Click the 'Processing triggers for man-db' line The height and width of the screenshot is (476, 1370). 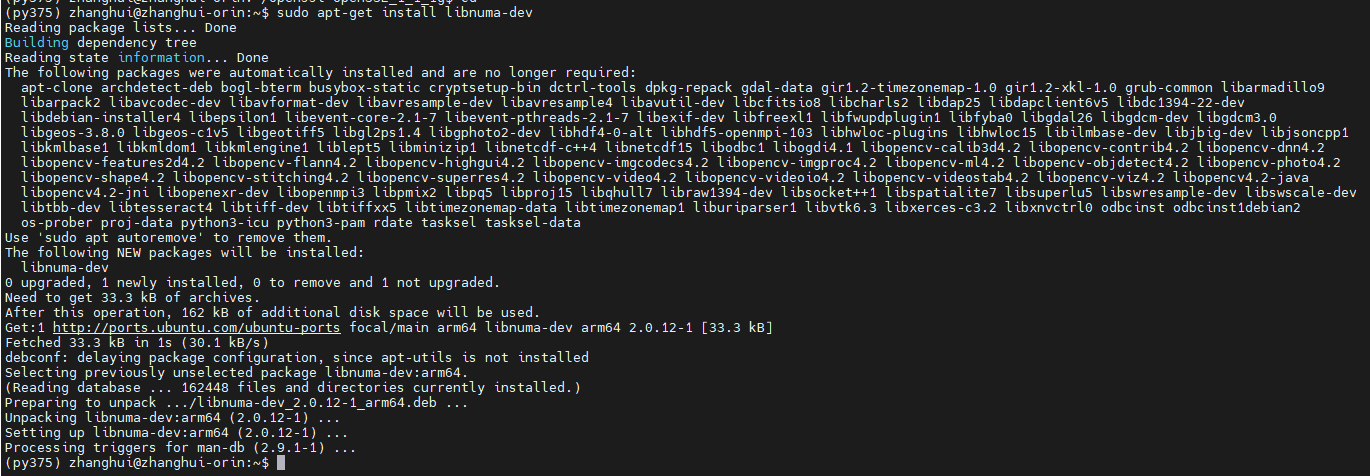pos(180,448)
